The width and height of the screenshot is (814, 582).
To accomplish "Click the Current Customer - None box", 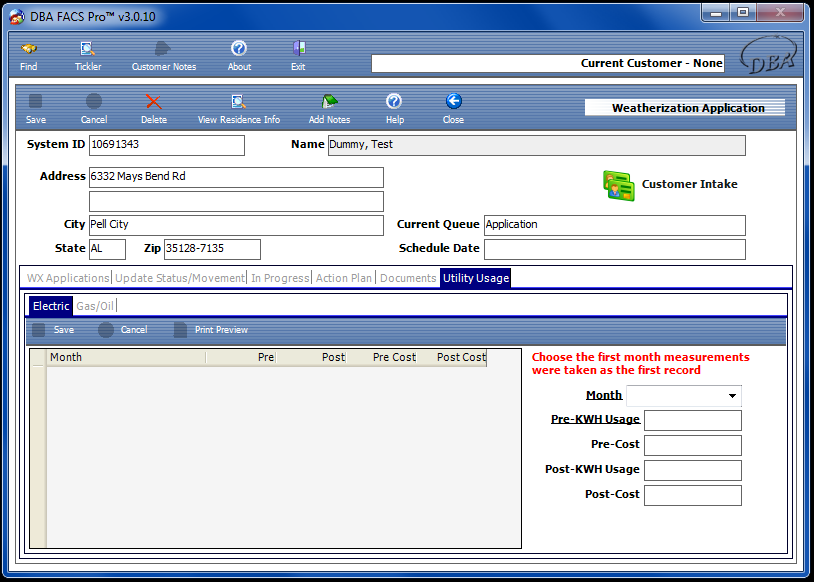I will (548, 63).
